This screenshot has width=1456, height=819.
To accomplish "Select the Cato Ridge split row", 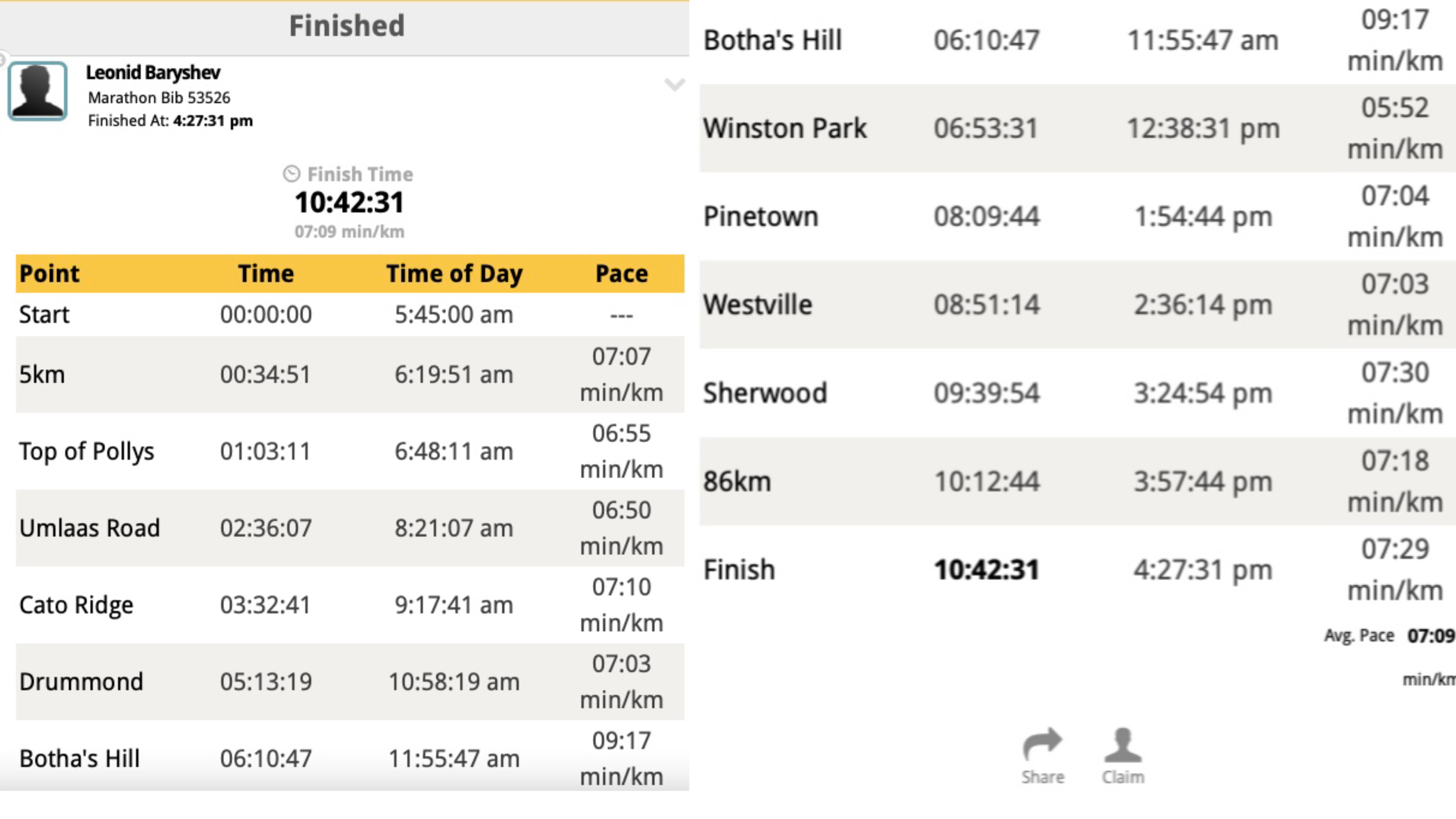I will [x=350, y=605].
